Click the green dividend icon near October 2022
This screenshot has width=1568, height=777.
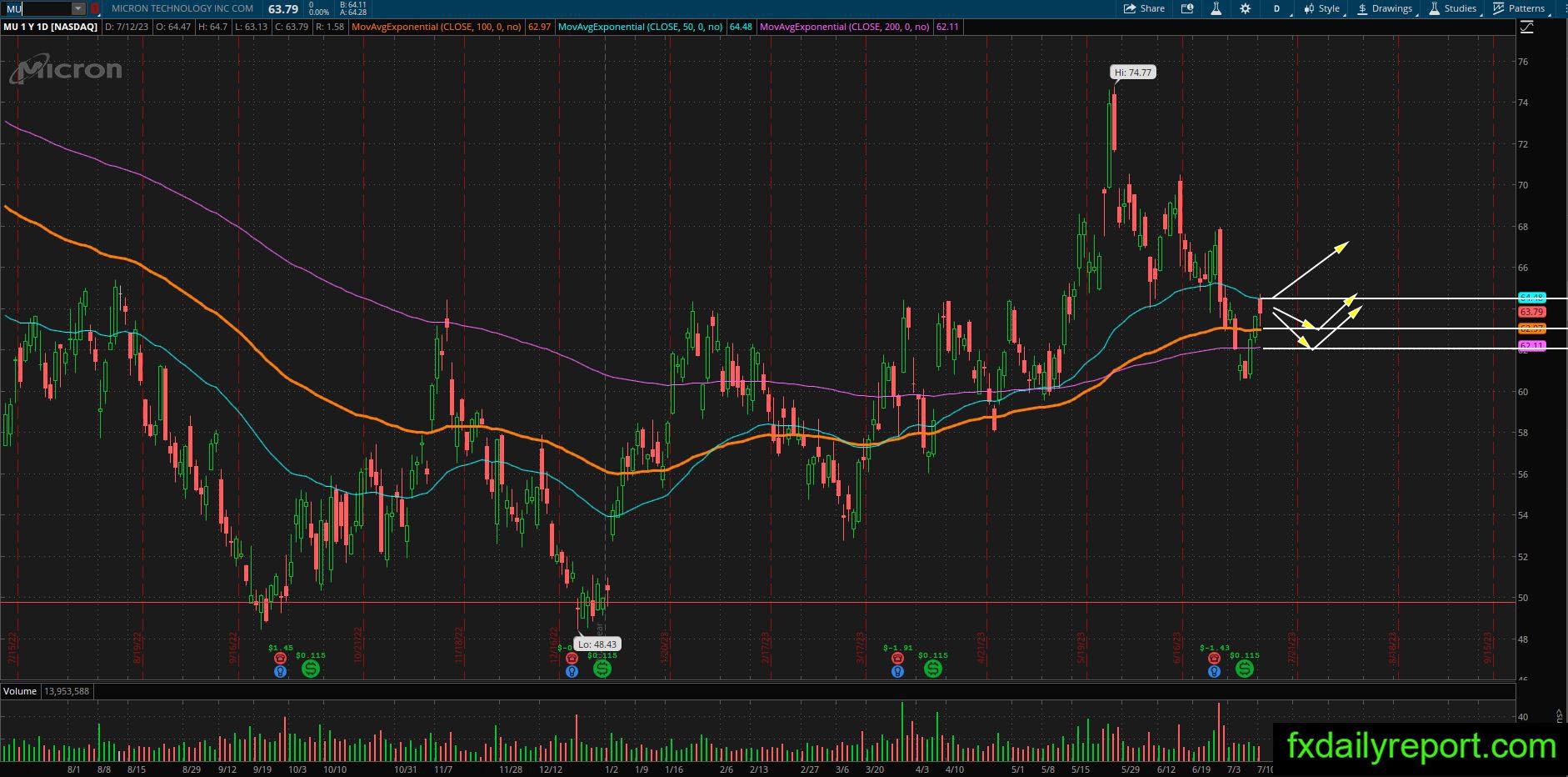click(x=310, y=668)
